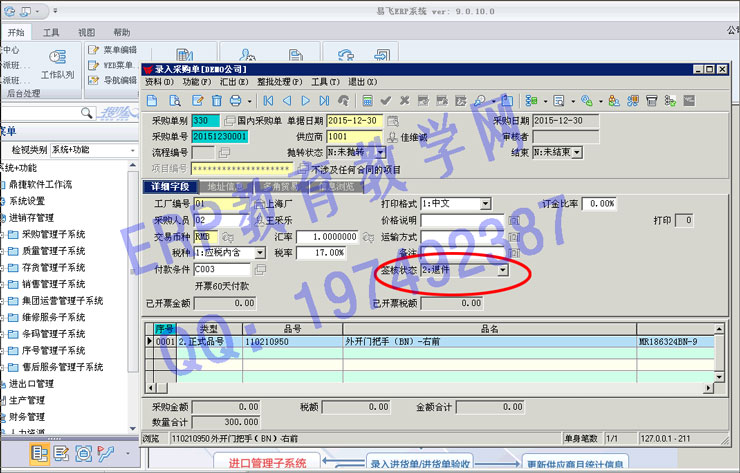Open the 整批处理(P) menu
The height and width of the screenshot is (473, 740).
279,82
